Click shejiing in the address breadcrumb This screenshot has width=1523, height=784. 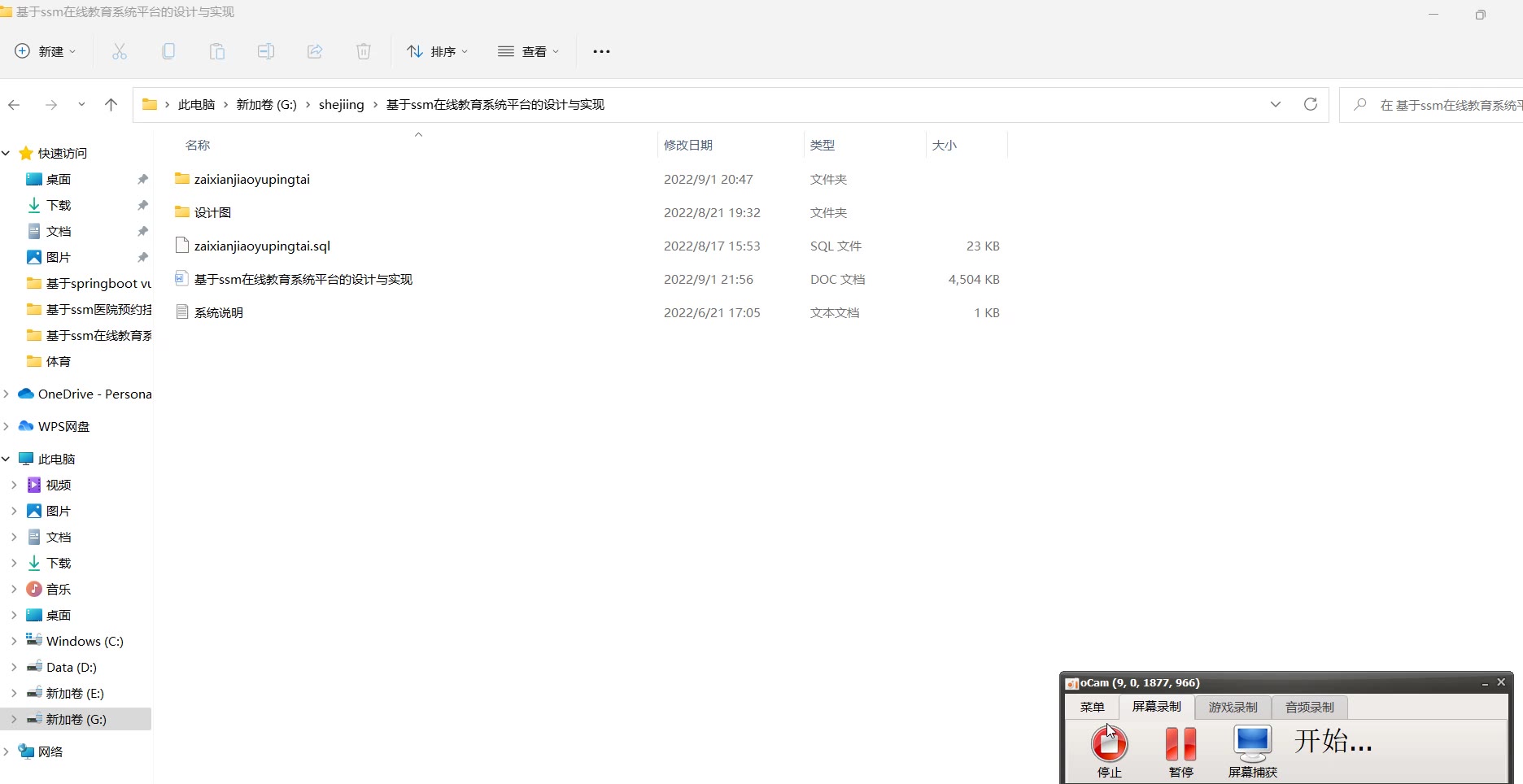tap(341, 104)
